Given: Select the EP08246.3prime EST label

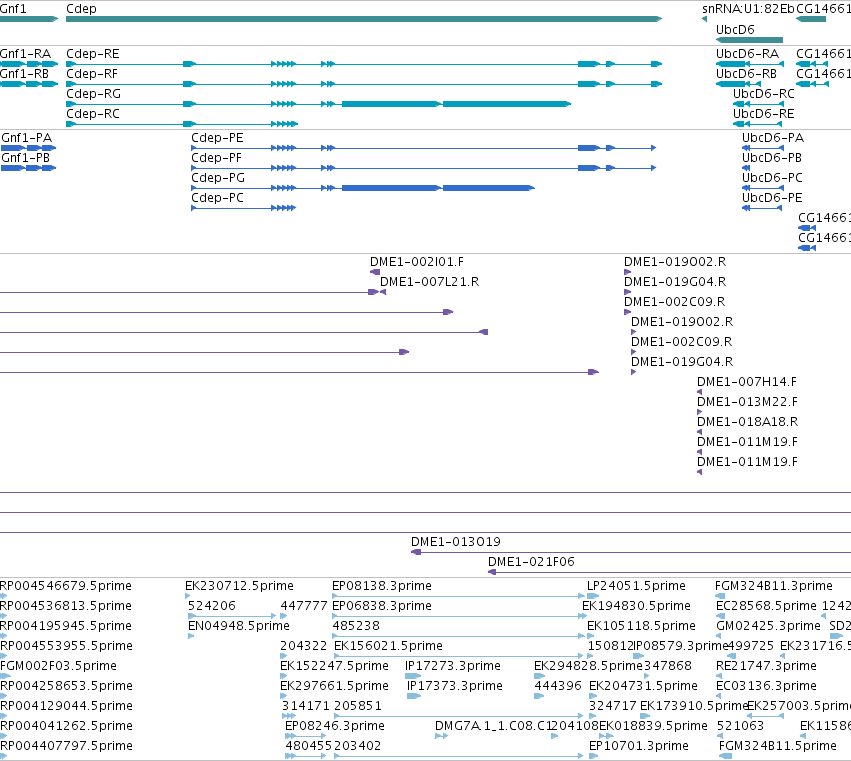Looking at the screenshot, I should [335, 726].
